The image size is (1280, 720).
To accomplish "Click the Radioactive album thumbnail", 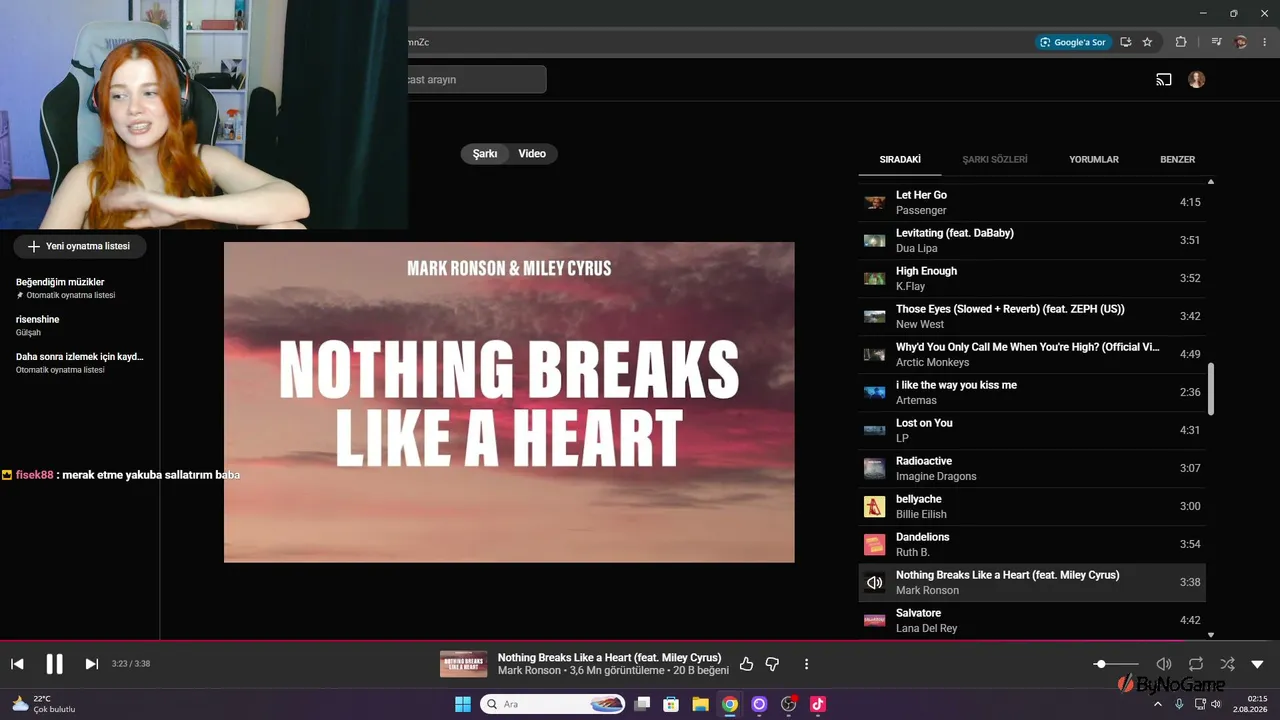I will (x=875, y=469).
